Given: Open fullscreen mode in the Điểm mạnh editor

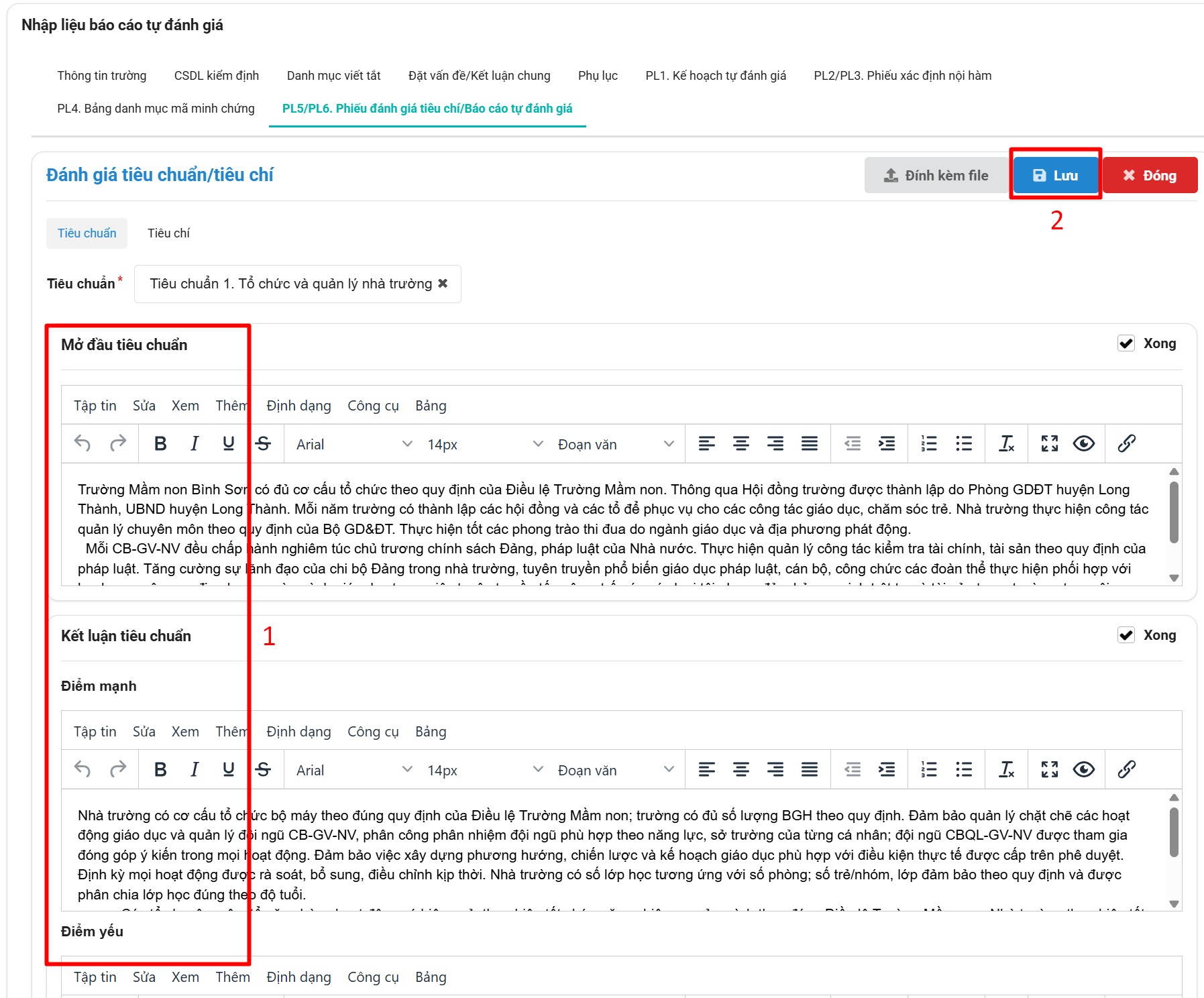Looking at the screenshot, I should (x=1049, y=769).
